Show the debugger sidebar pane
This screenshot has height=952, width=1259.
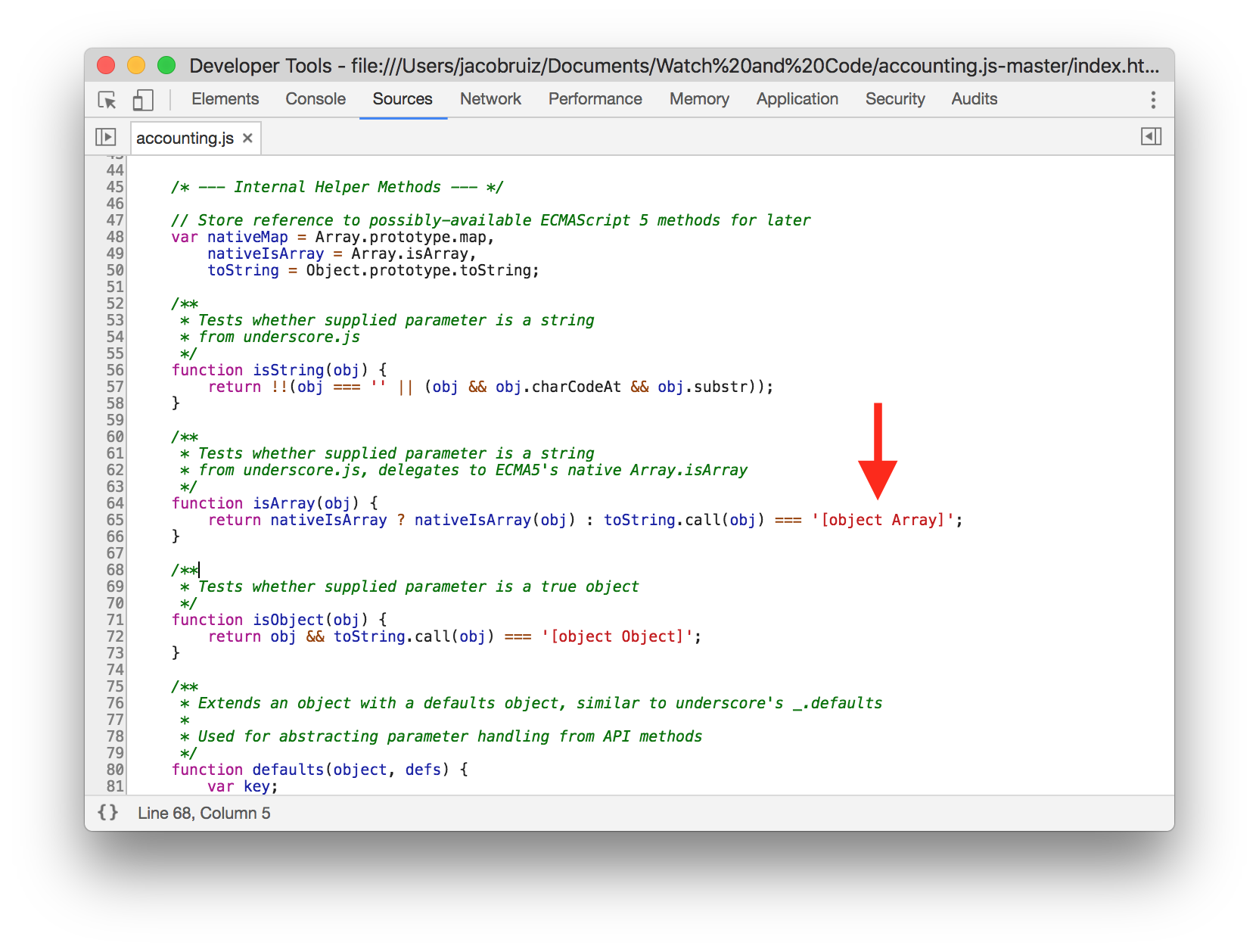(1151, 137)
